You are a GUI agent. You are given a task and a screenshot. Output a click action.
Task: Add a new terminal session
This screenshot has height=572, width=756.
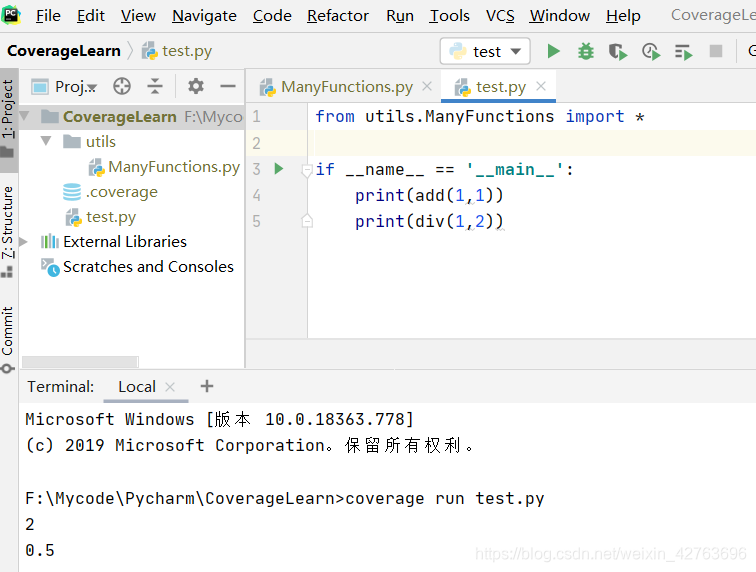pos(206,386)
